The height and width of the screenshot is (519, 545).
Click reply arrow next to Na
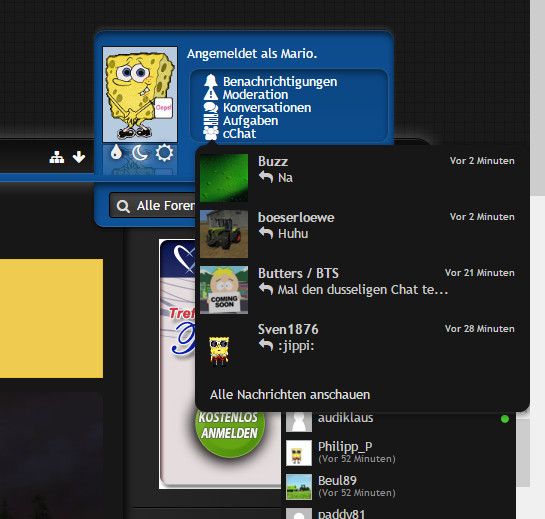(266, 177)
